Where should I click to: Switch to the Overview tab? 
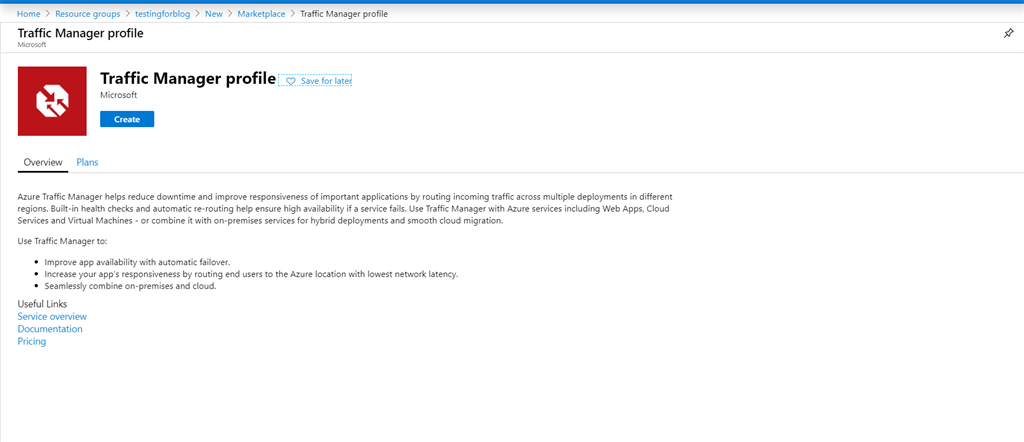click(43, 162)
